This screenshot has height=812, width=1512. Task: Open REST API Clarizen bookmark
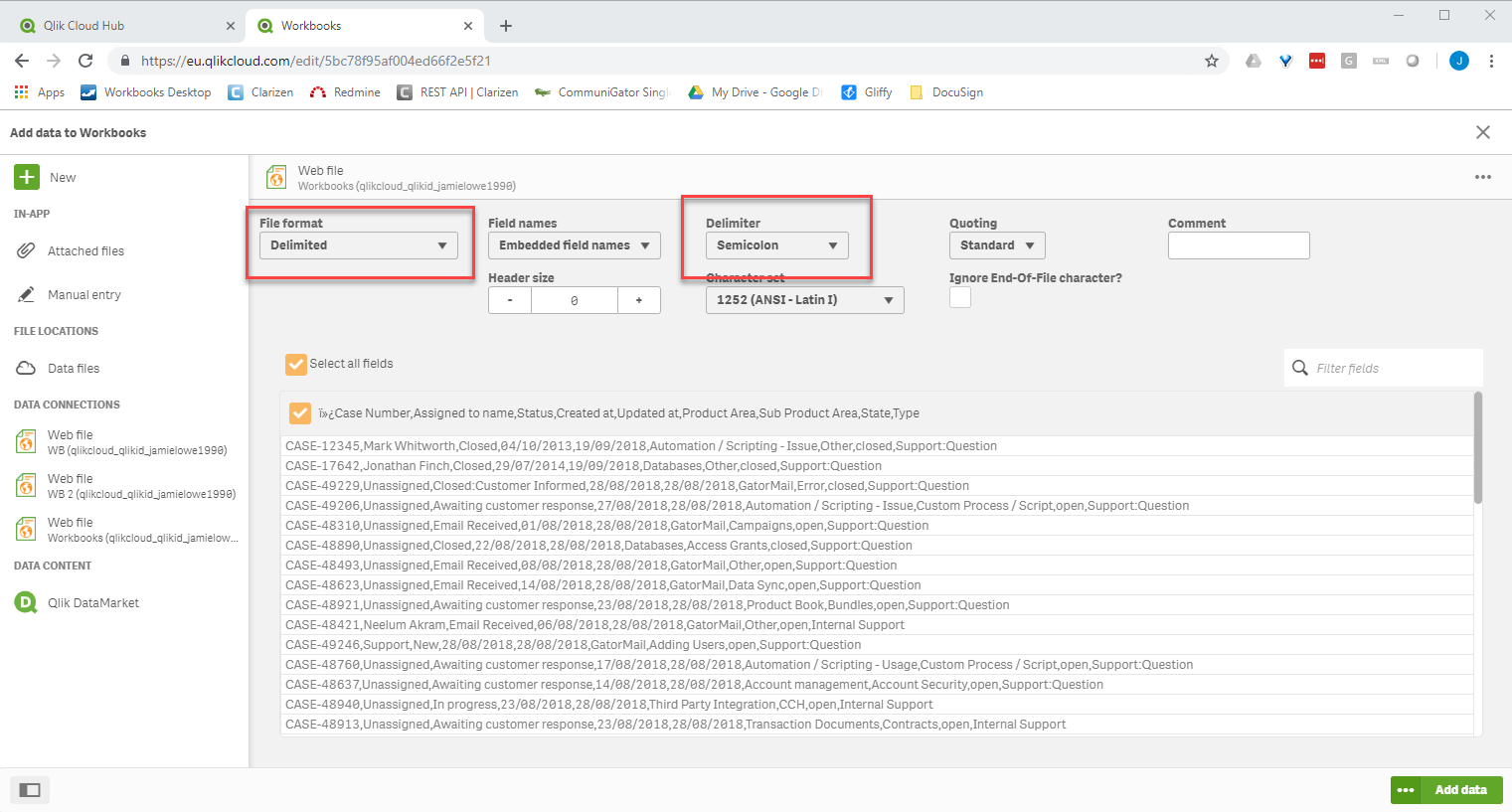(457, 92)
